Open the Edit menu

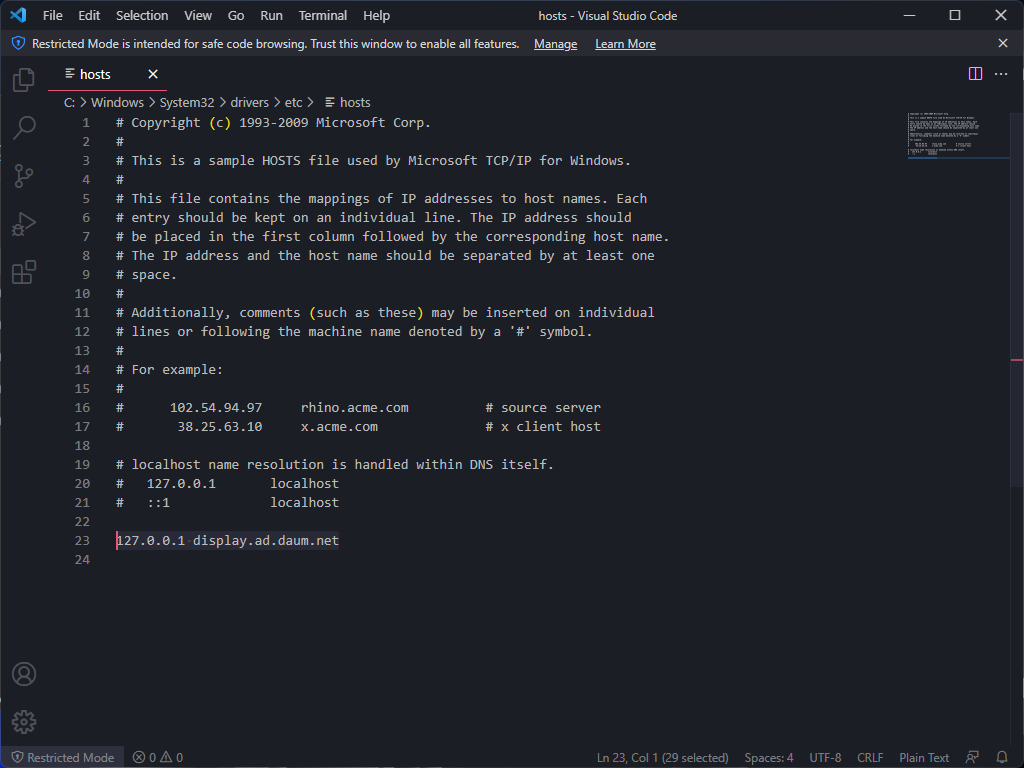(x=89, y=15)
